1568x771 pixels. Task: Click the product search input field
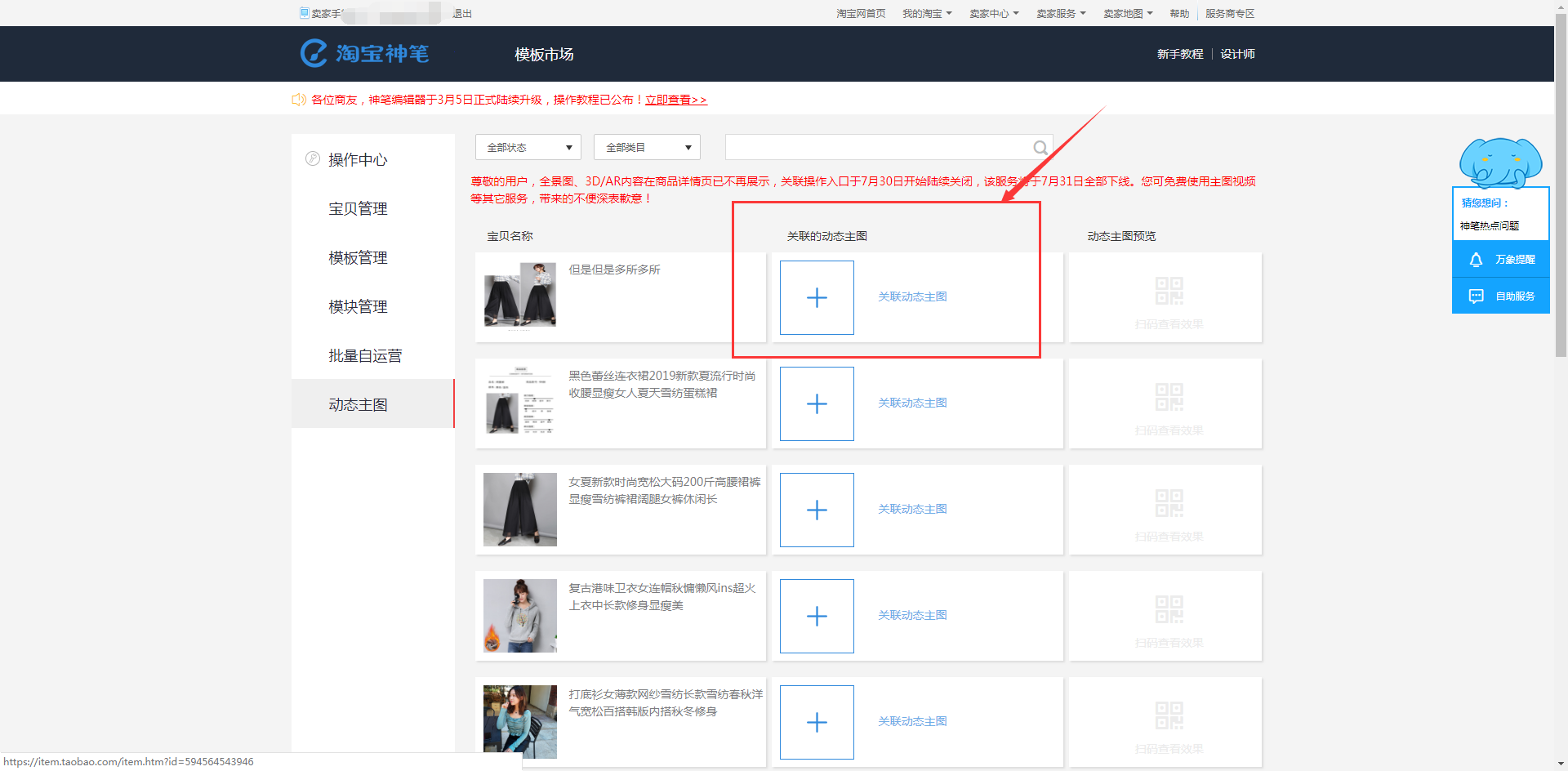(878, 148)
